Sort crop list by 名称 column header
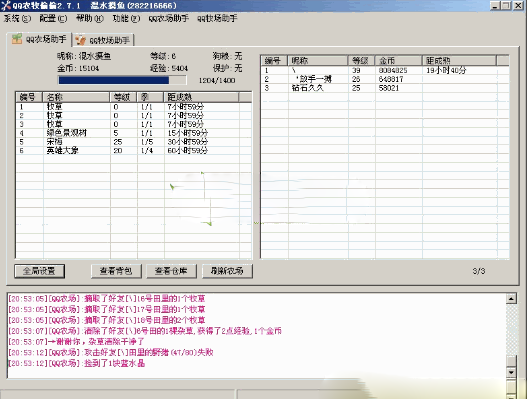This screenshot has height=399, width=527. [x=76, y=97]
